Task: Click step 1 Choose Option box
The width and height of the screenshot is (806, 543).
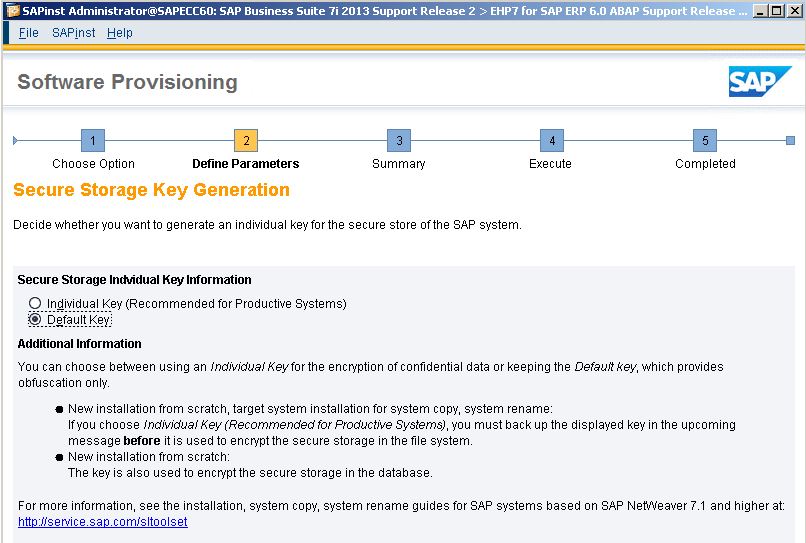Action: tap(93, 140)
